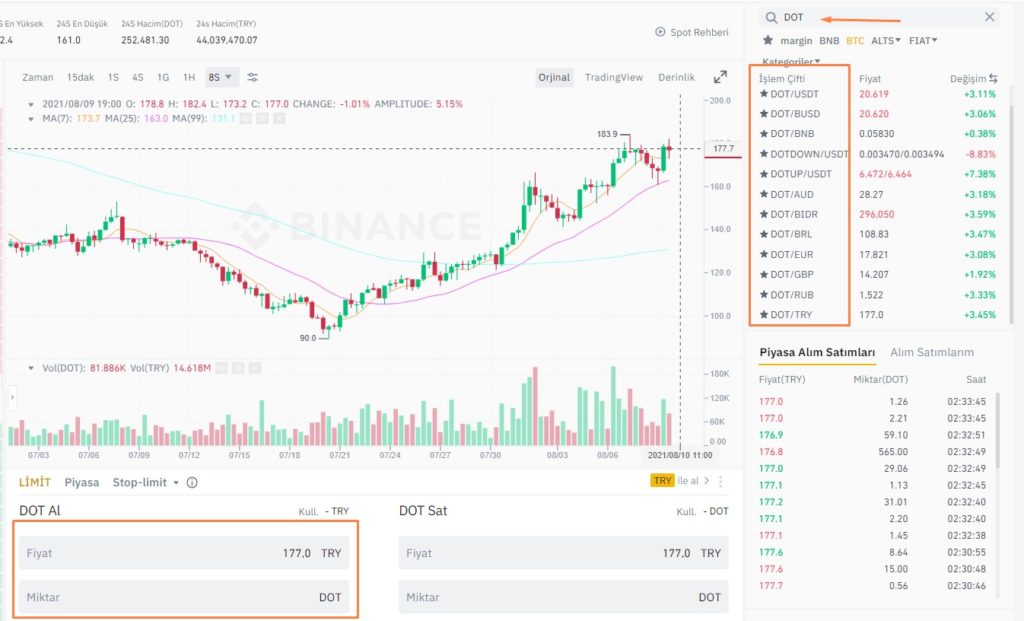This screenshot has height=621, width=1024.
Task: Favorite the DOT/USDT pair star
Action: click(764, 93)
